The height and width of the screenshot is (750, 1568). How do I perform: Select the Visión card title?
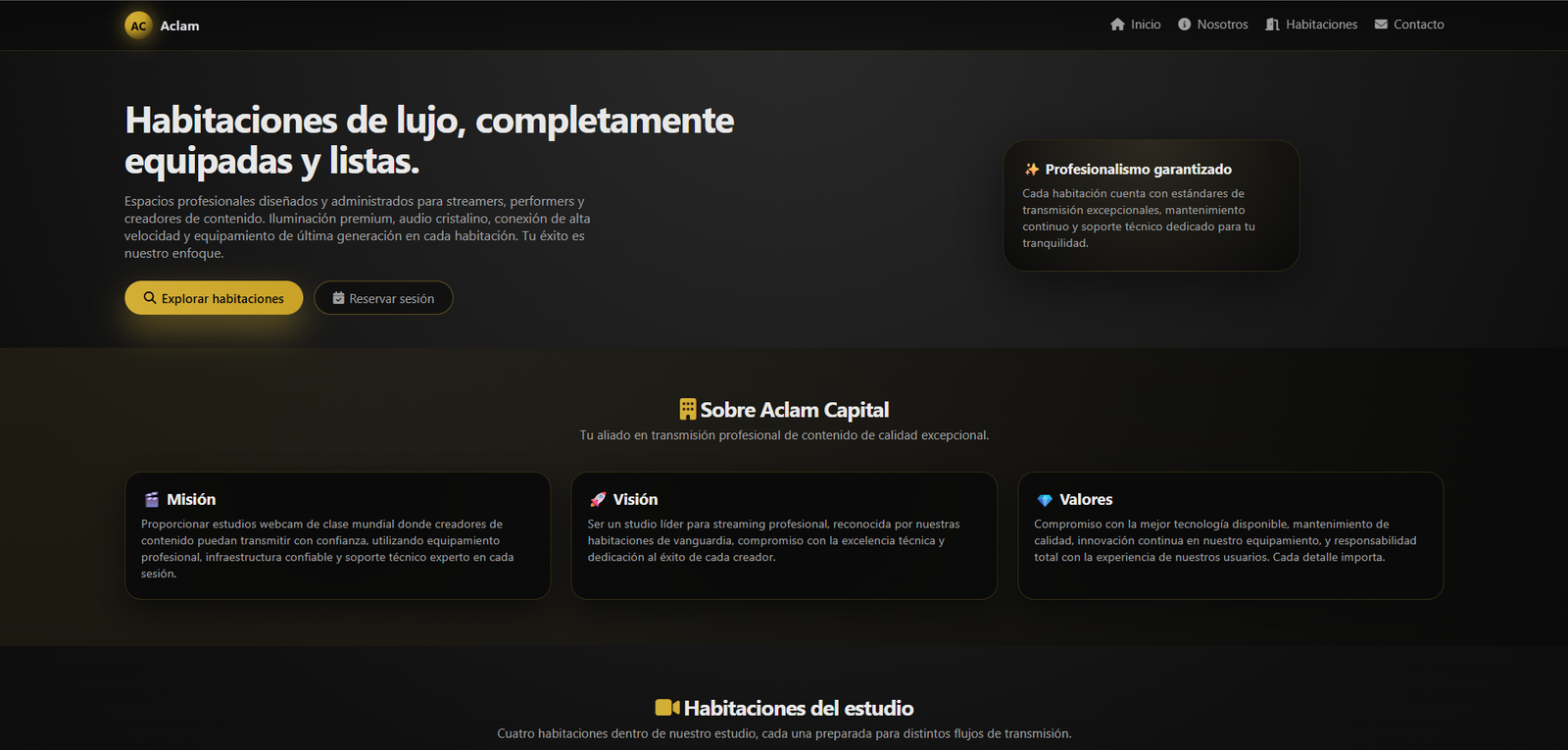pos(635,500)
